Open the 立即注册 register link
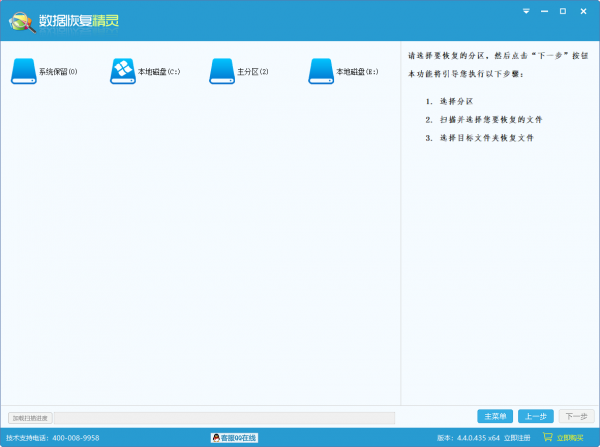 (x=518, y=438)
